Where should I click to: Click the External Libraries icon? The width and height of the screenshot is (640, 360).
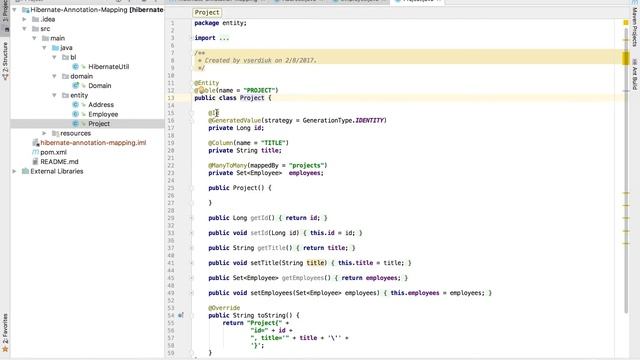25,171
